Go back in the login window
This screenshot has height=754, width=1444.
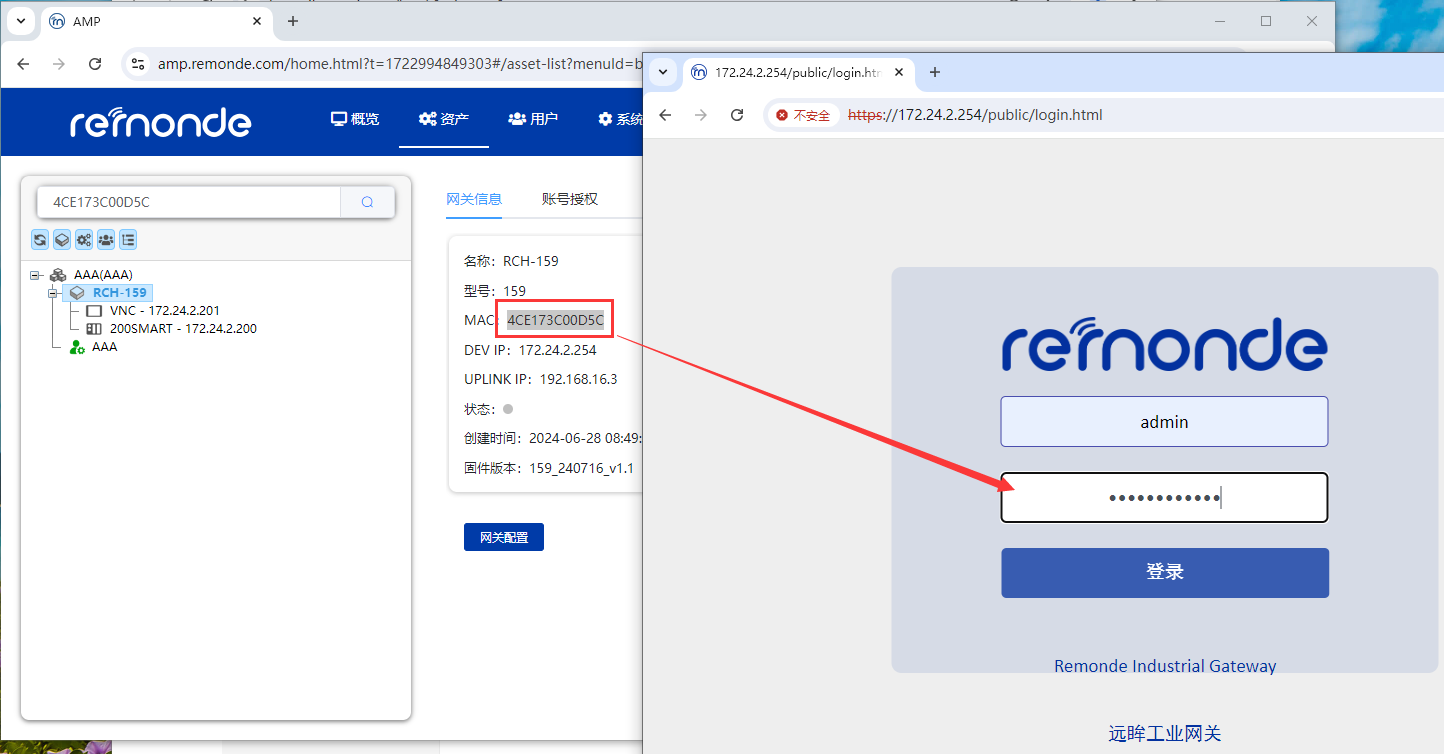point(665,115)
